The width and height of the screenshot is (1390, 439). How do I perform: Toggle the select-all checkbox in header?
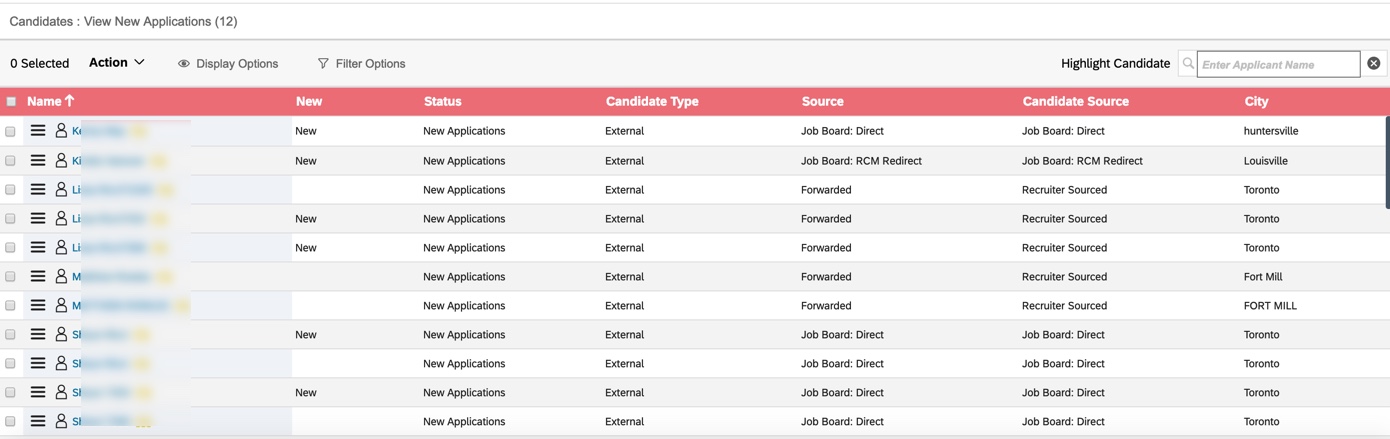point(11,101)
